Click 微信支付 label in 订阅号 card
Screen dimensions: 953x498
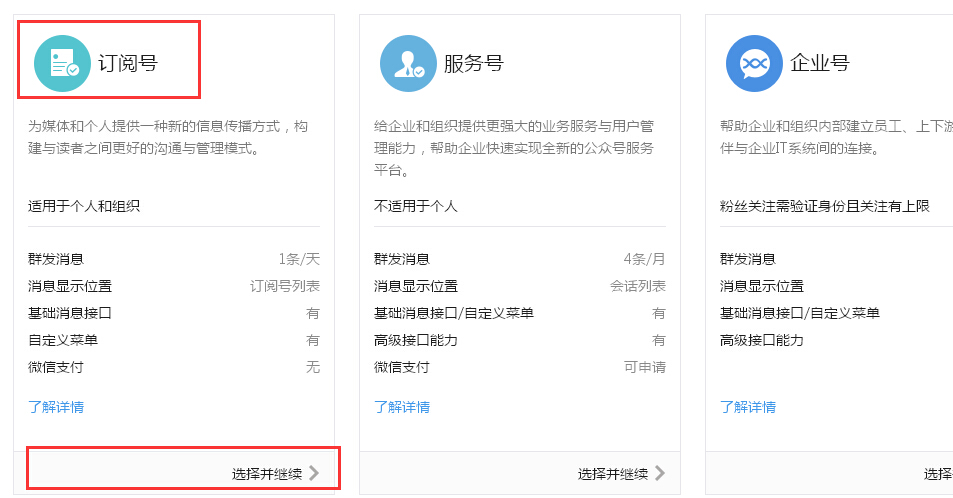pos(56,367)
